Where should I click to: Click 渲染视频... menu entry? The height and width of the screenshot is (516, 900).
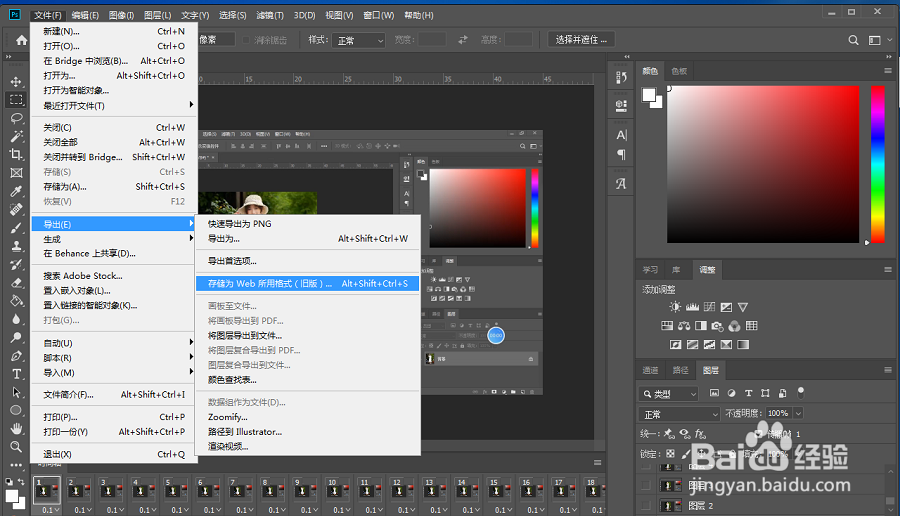pyautogui.click(x=308, y=447)
